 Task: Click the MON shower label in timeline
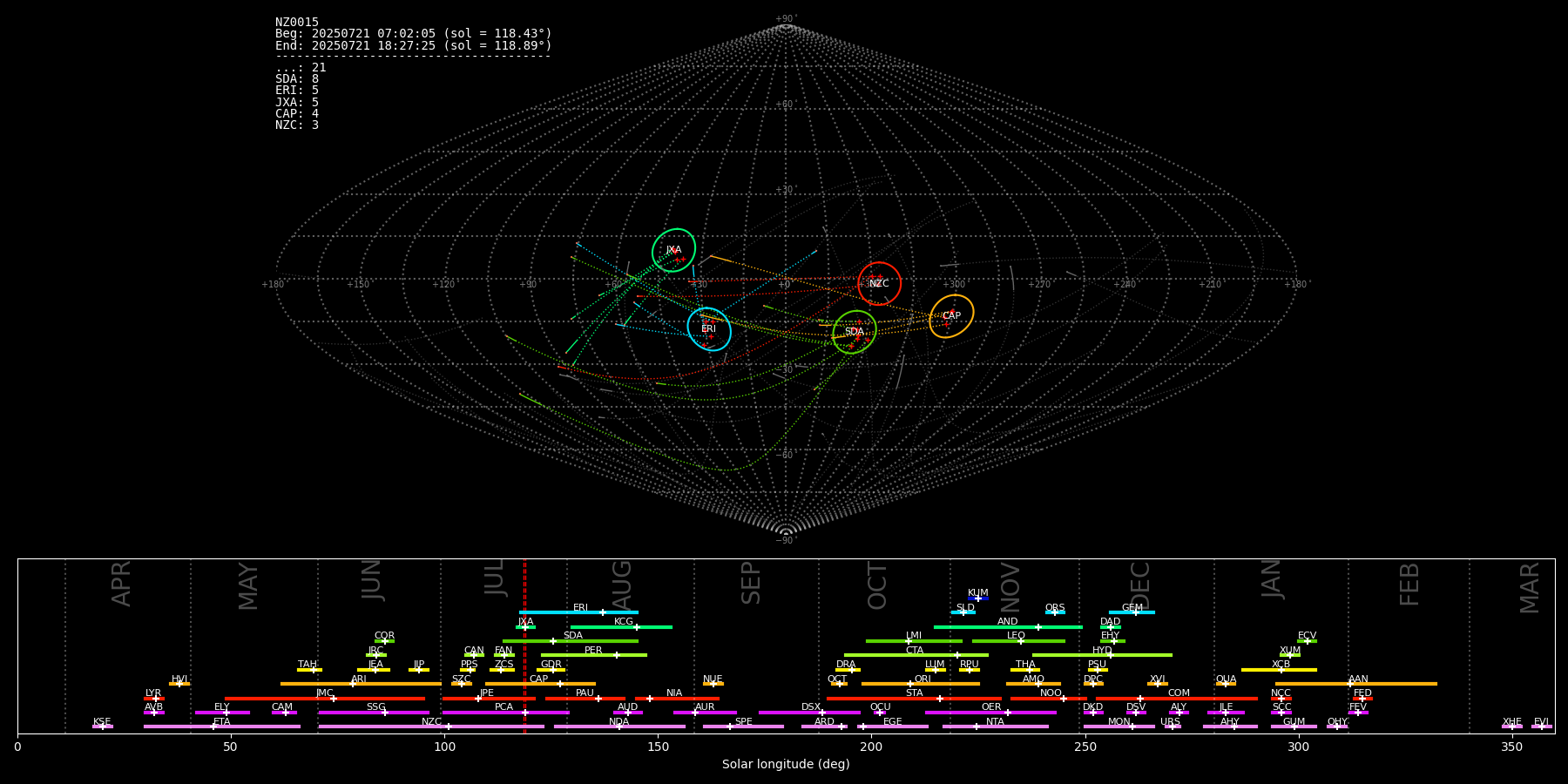coord(1119,722)
